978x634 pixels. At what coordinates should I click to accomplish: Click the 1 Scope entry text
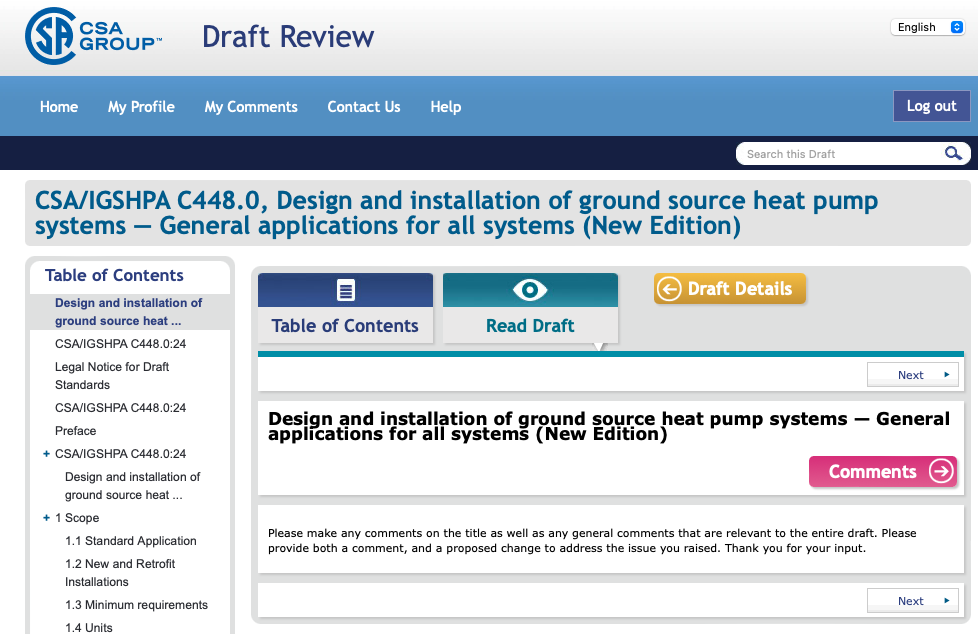(77, 518)
